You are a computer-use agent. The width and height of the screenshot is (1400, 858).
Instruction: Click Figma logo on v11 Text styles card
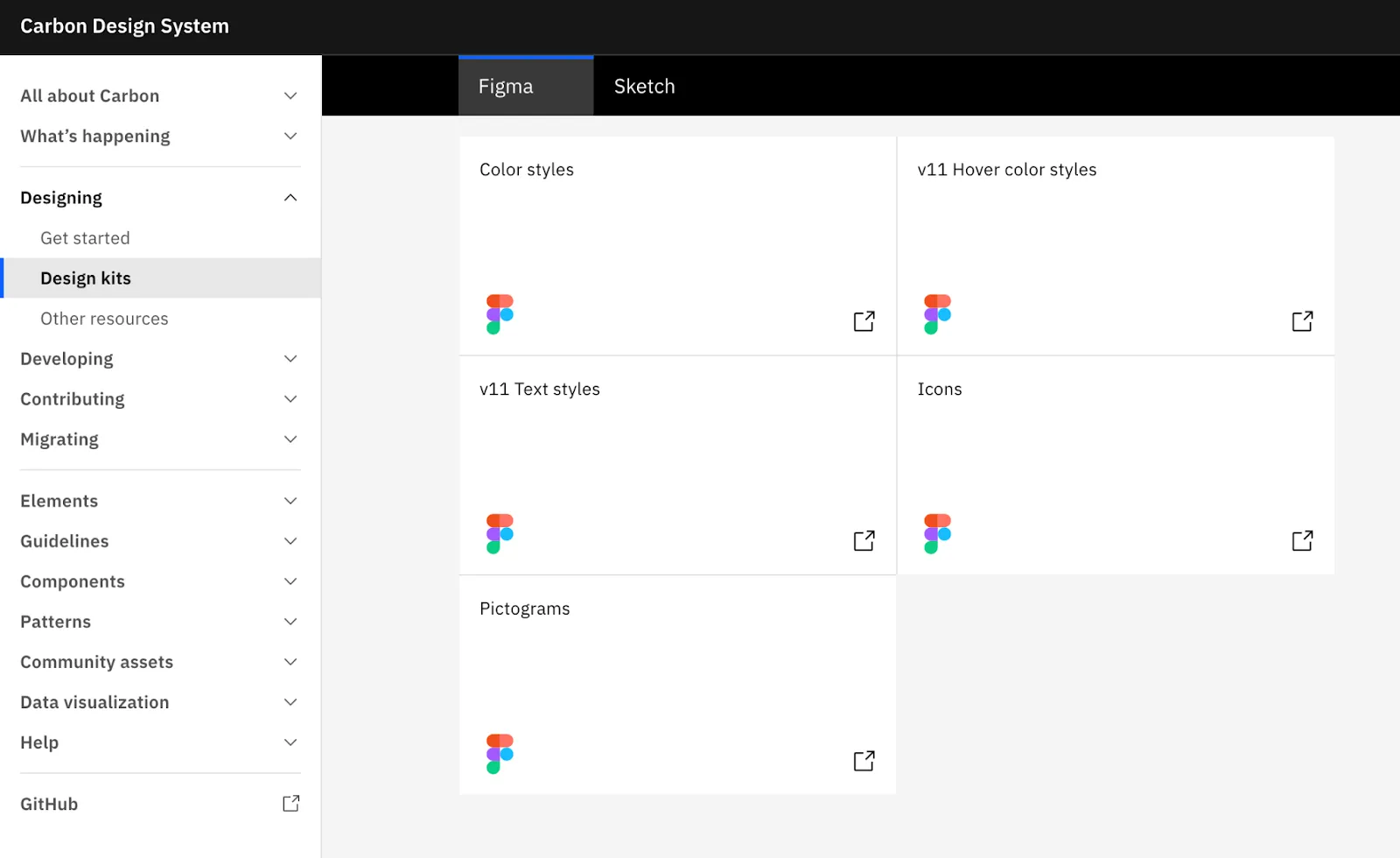pos(500,534)
